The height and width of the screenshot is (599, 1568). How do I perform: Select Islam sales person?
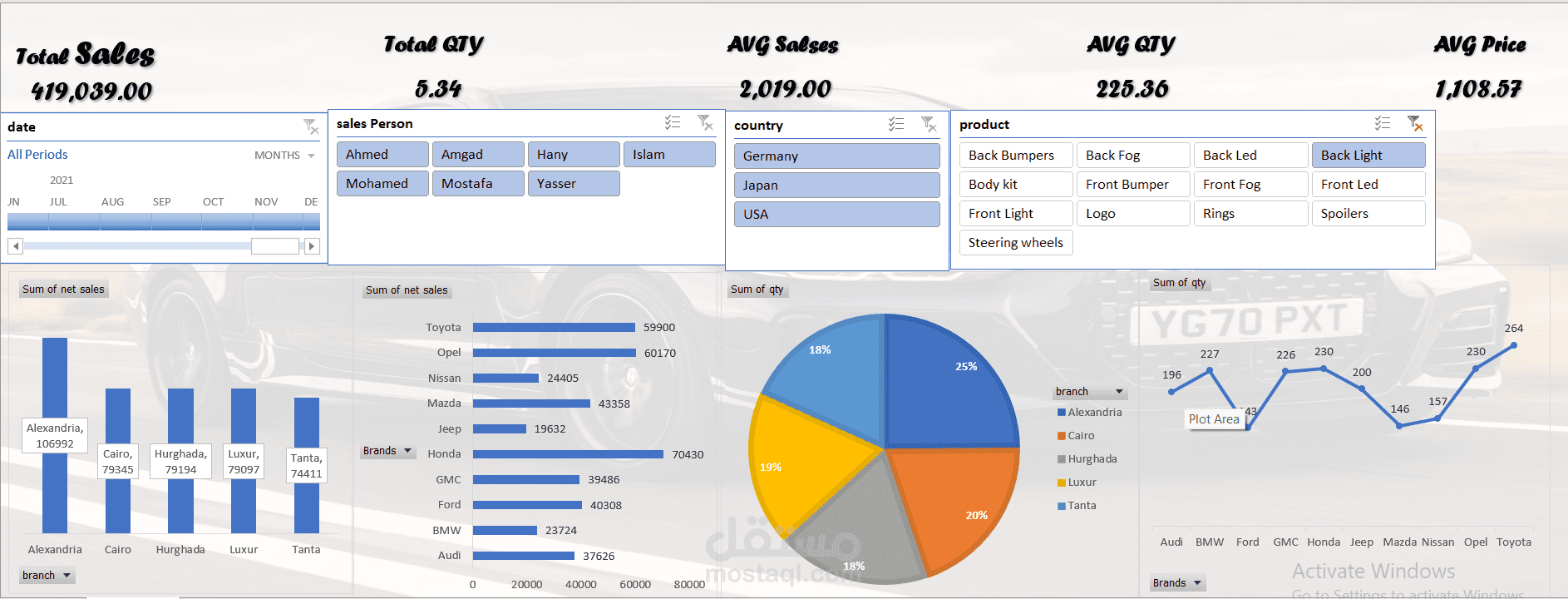669,155
